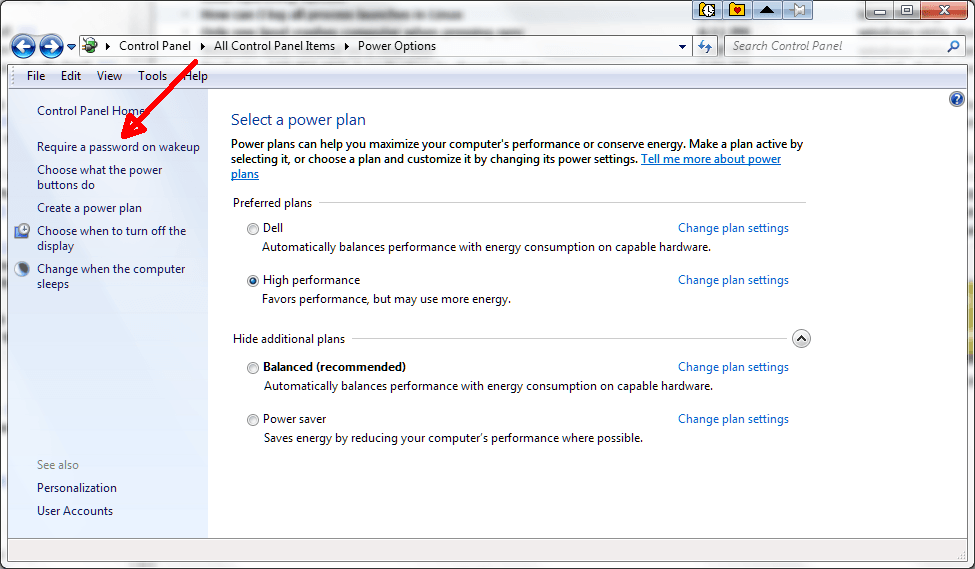
Task: Click the magnifier icon in the search box
Action: coord(953,46)
